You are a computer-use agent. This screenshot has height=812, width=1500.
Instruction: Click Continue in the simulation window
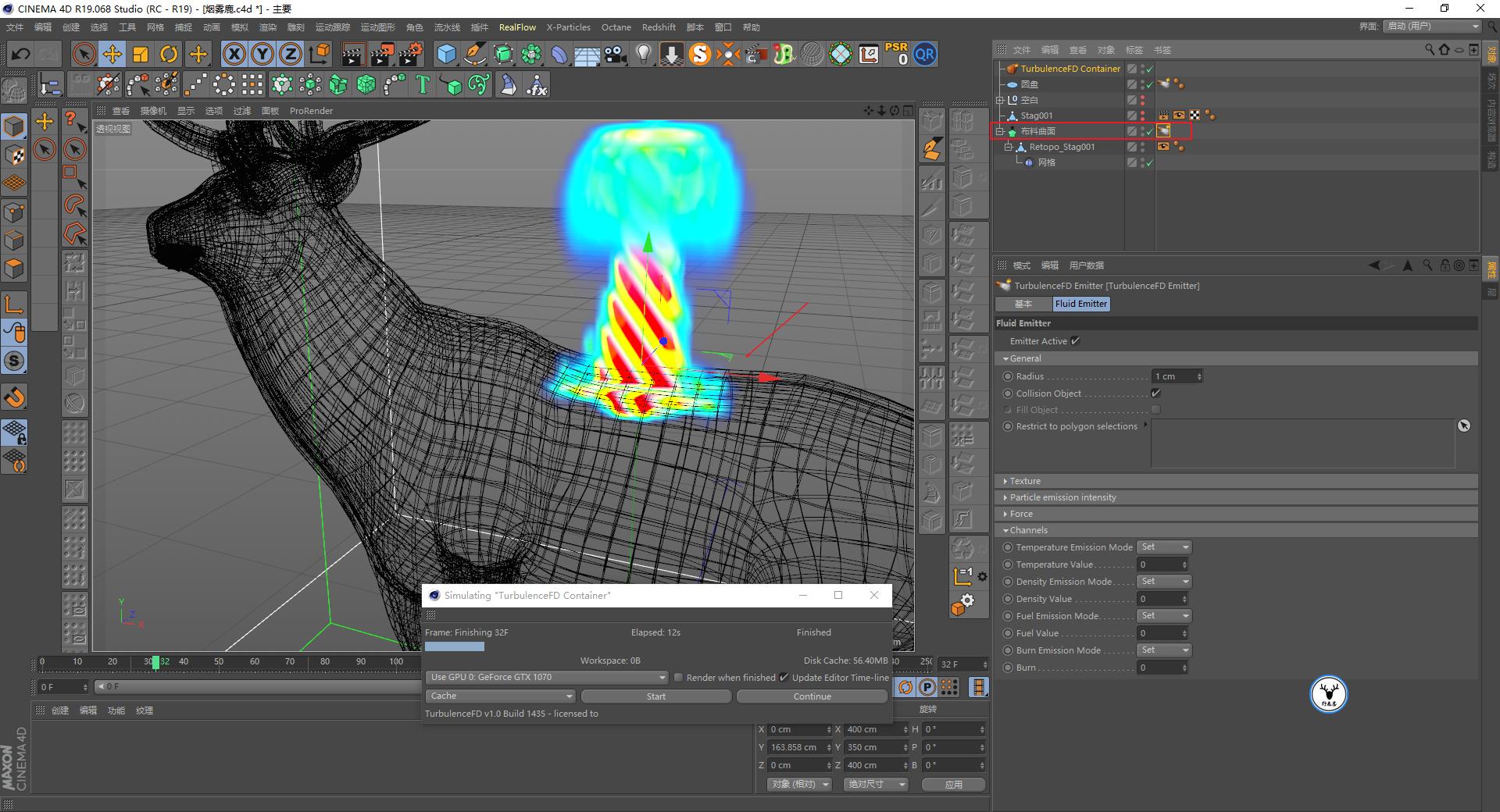click(812, 696)
